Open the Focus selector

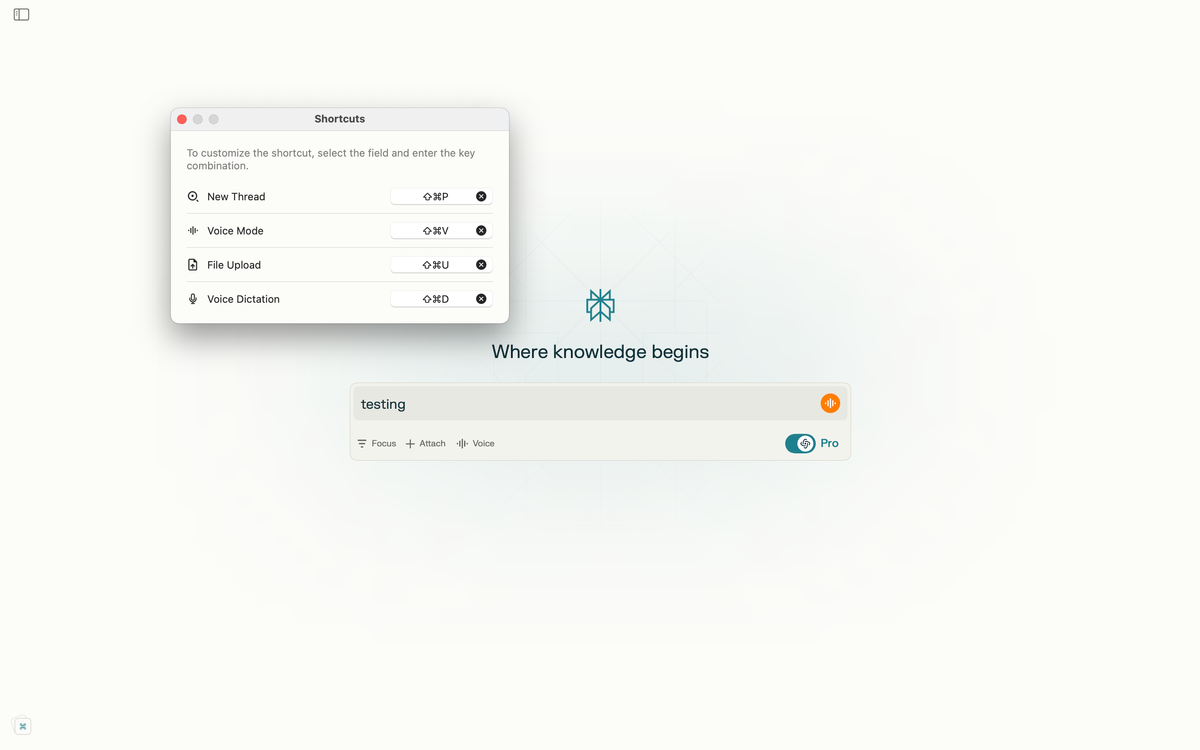point(376,443)
